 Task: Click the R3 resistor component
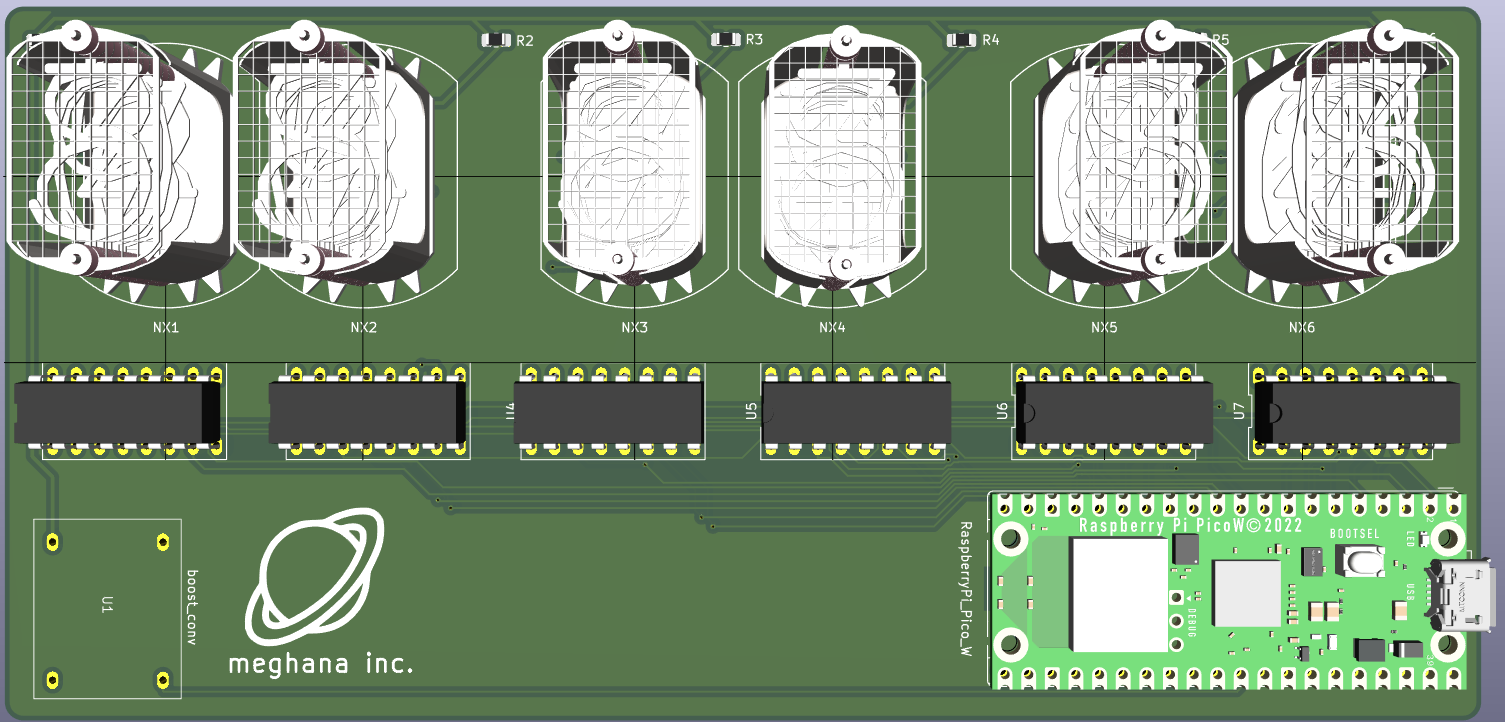tap(725, 40)
